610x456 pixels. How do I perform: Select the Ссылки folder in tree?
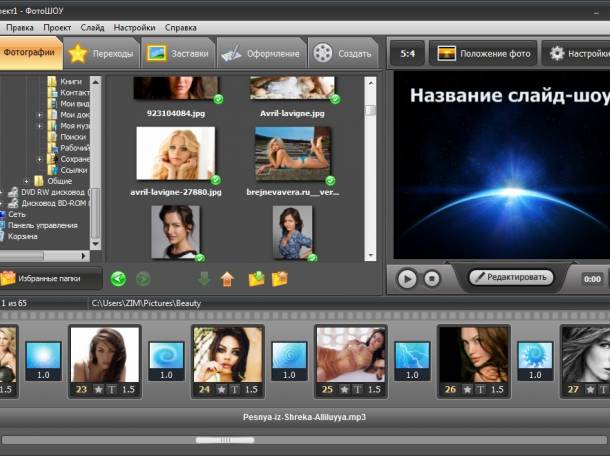point(74,170)
